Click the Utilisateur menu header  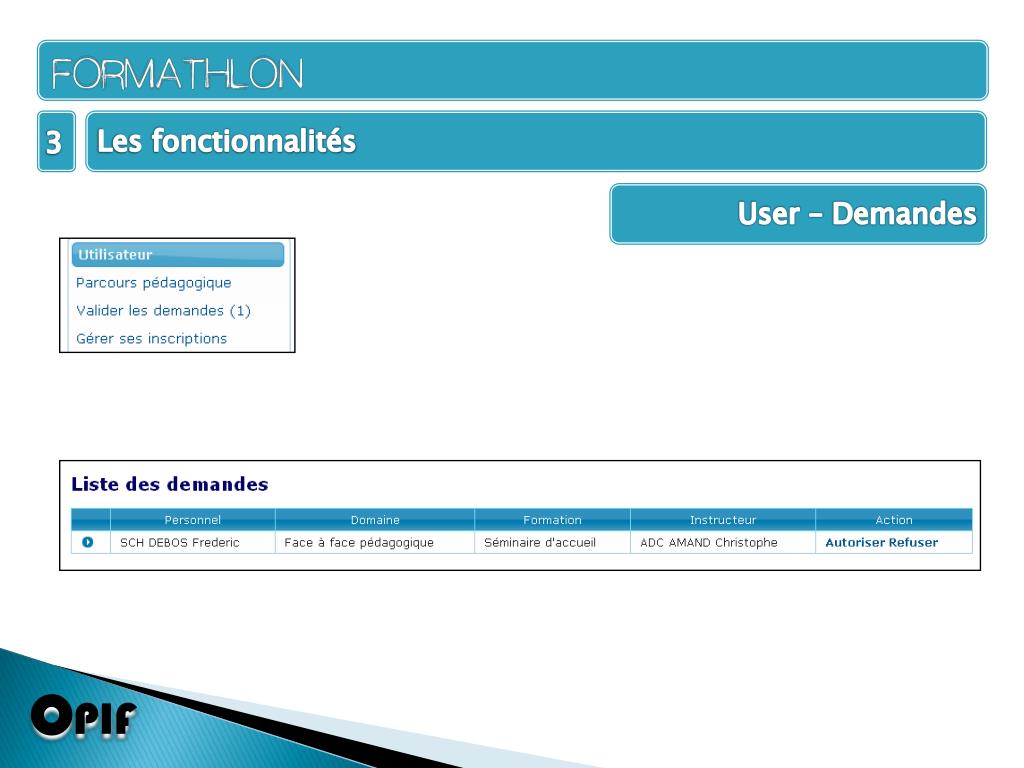tap(178, 255)
